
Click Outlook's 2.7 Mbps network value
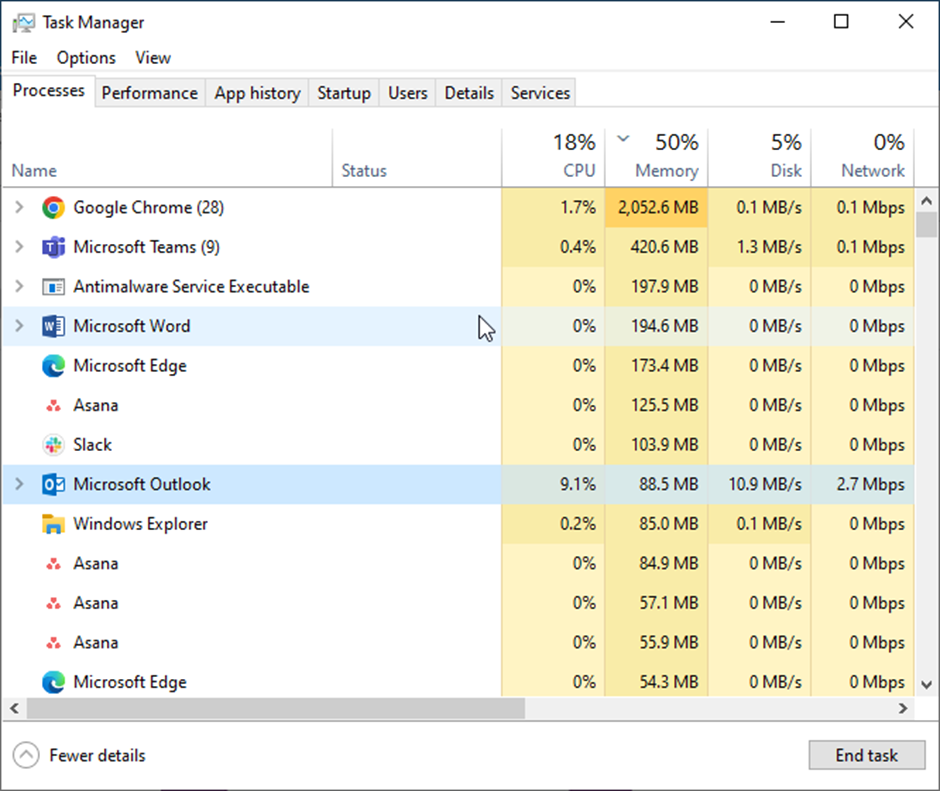pos(870,485)
